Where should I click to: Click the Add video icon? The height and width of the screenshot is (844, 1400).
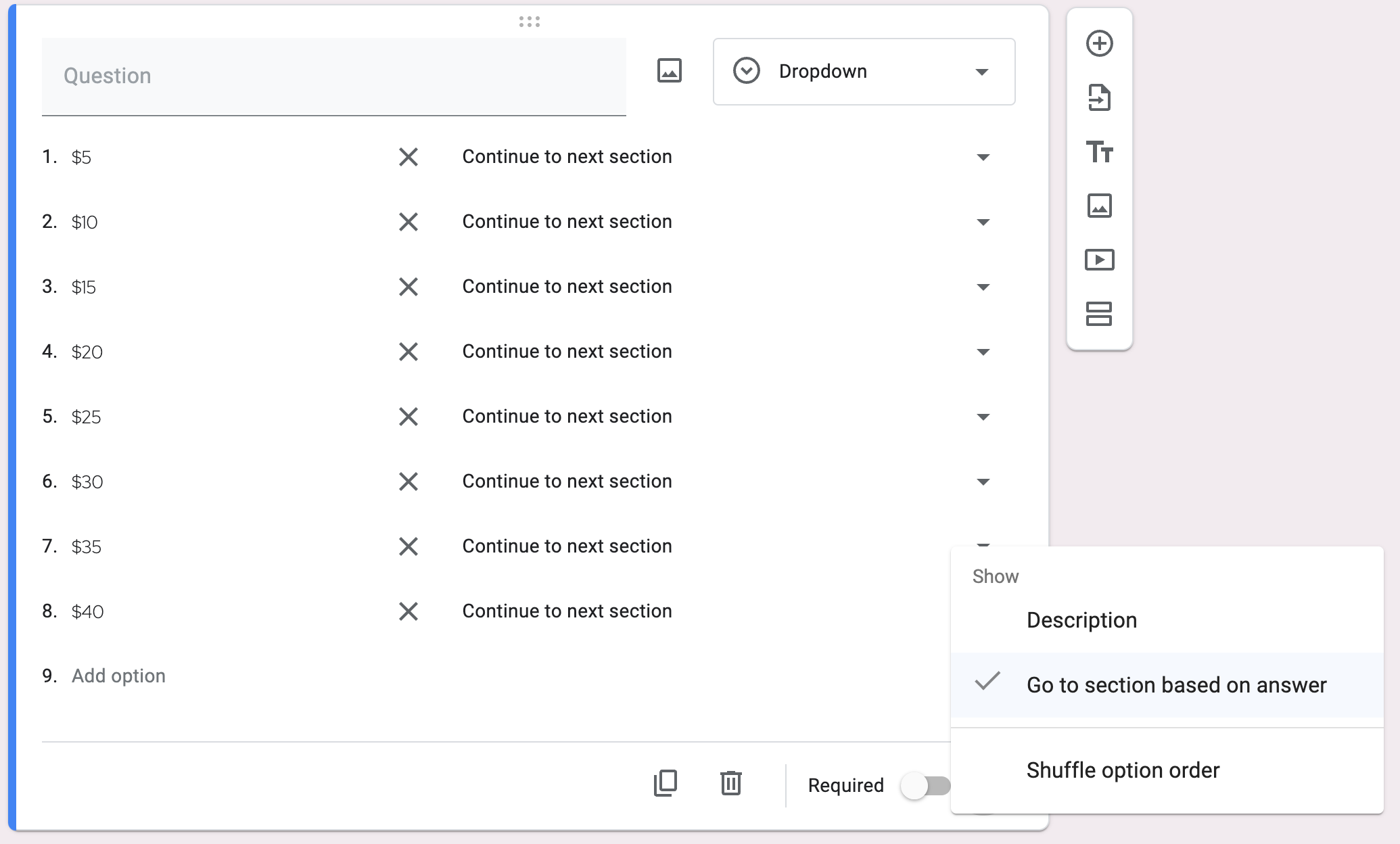click(x=1099, y=260)
